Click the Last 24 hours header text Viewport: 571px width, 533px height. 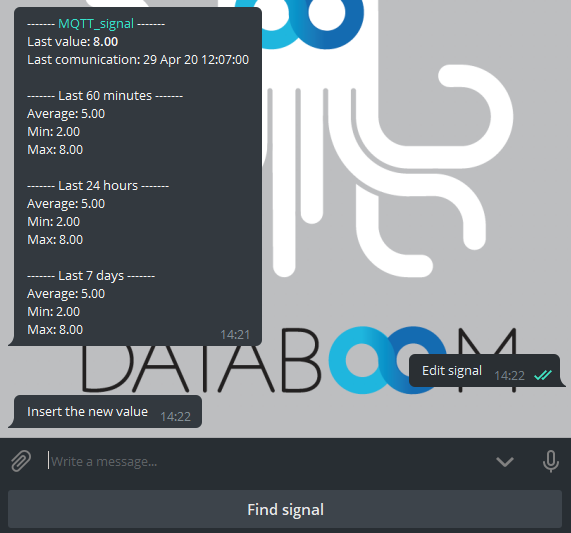[98, 185]
